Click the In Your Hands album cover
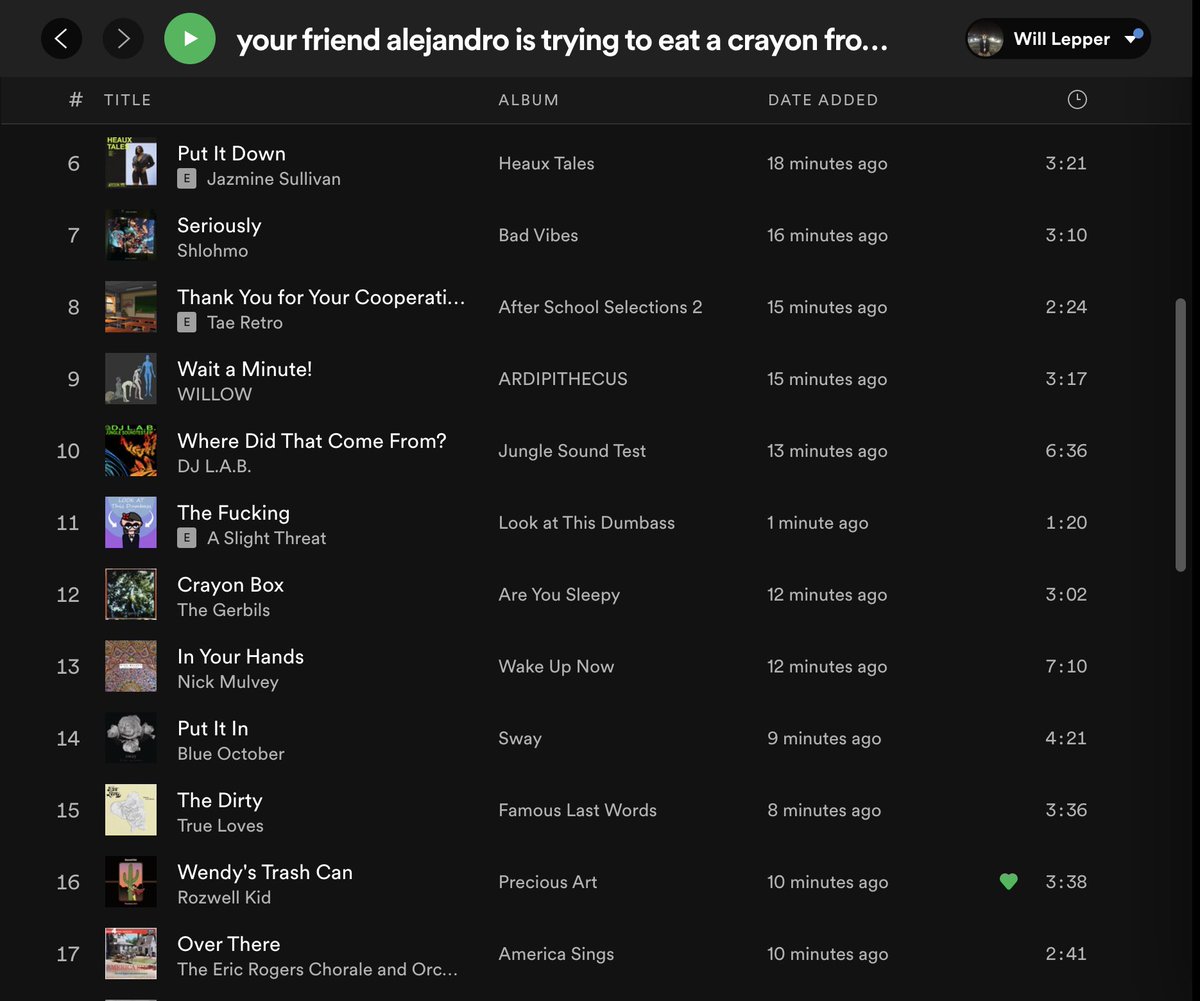Image resolution: width=1200 pixels, height=1001 pixels. pos(131,667)
